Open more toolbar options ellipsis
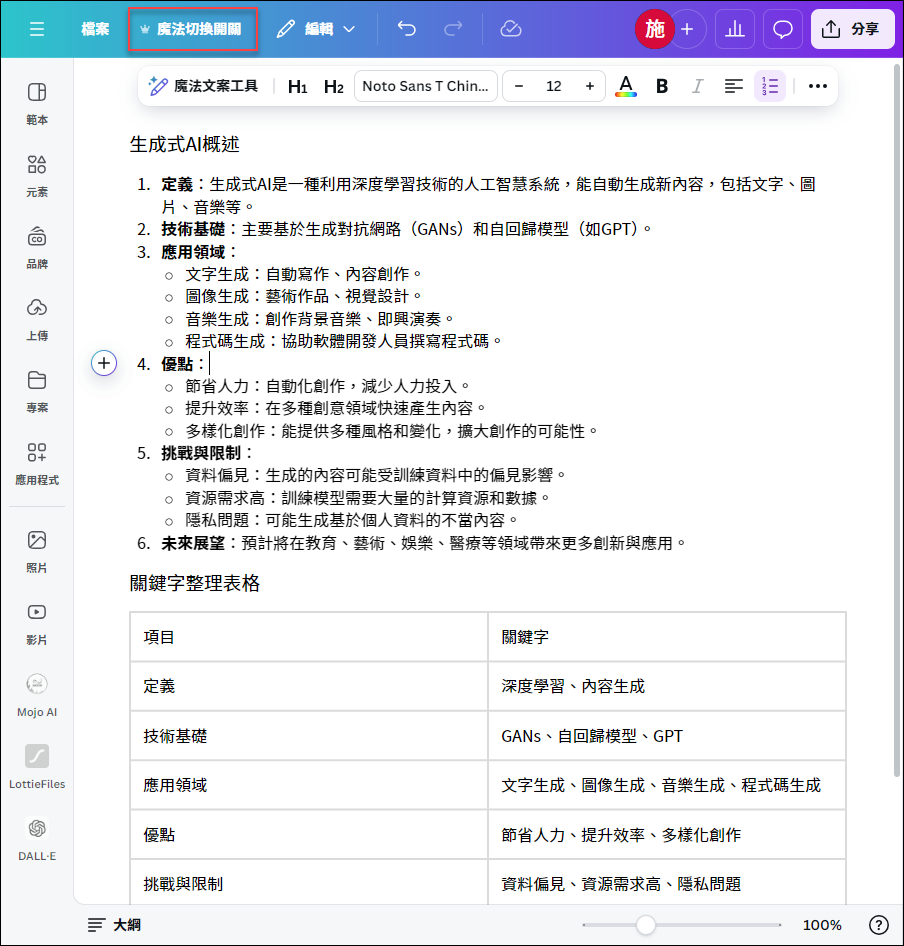 click(x=818, y=86)
